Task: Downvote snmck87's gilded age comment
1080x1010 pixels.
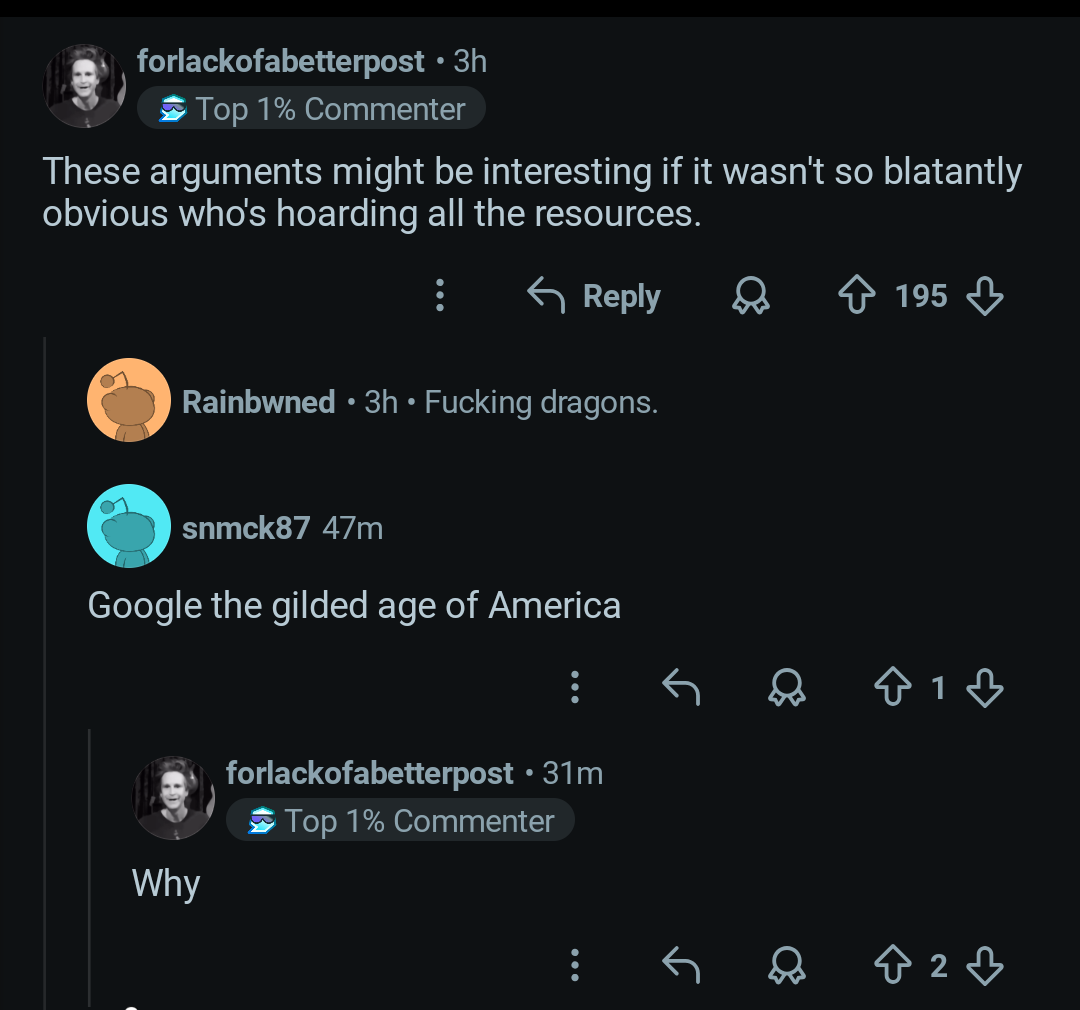Action: 985,688
